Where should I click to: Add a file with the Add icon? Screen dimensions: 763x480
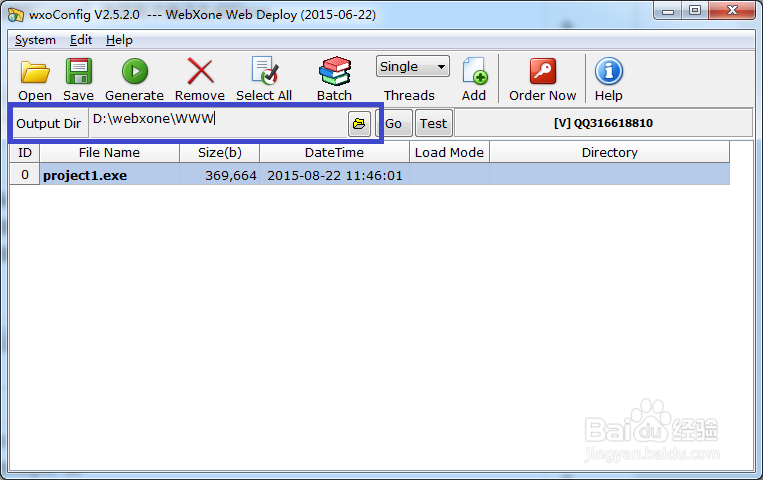[x=474, y=71]
